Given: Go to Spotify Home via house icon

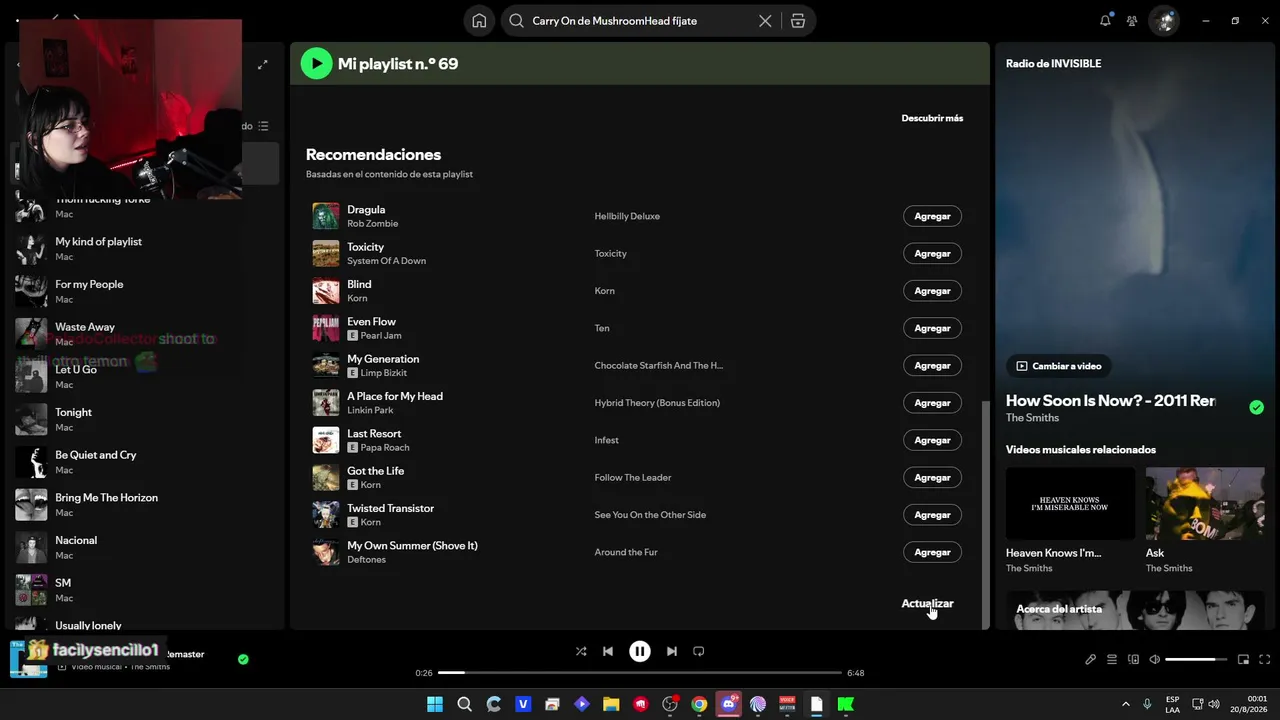Looking at the screenshot, I should click(x=480, y=21).
